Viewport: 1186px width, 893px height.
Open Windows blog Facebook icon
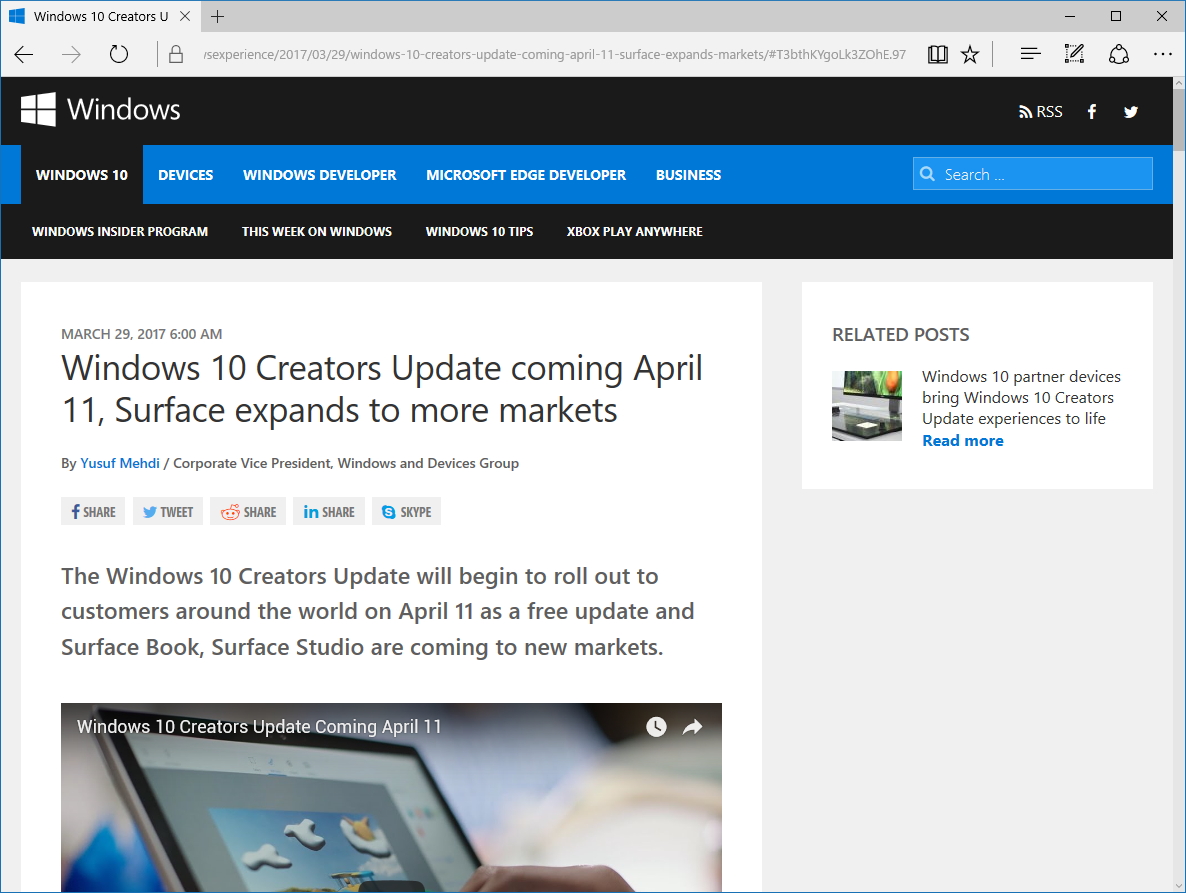[1092, 112]
